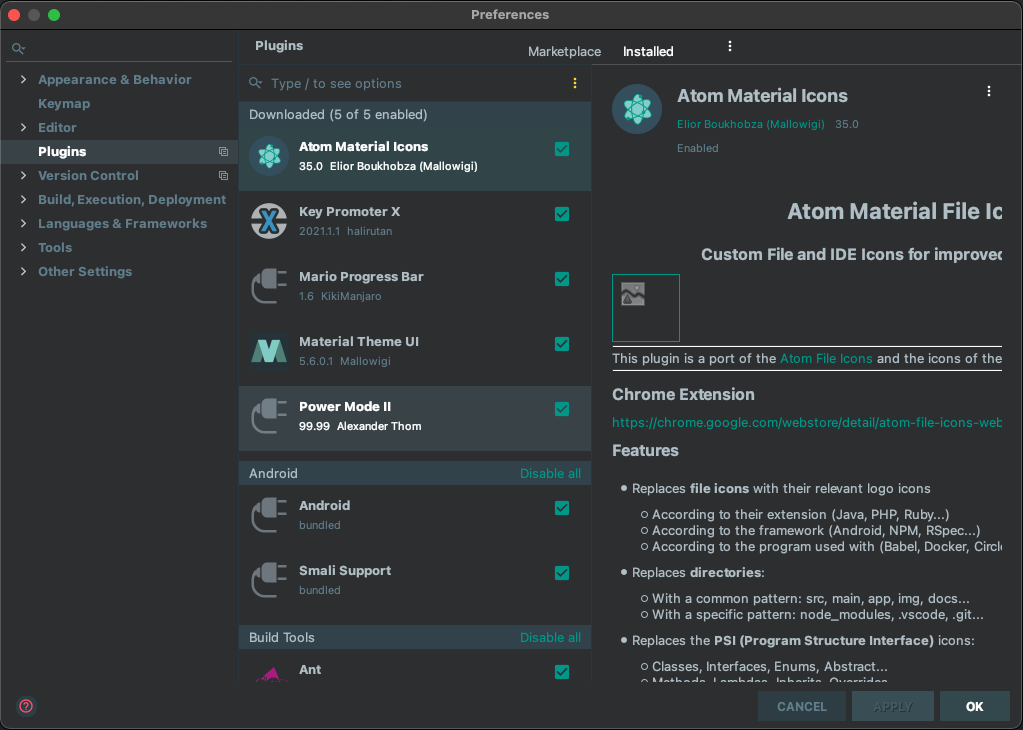Confirm with the OK button

(974, 707)
